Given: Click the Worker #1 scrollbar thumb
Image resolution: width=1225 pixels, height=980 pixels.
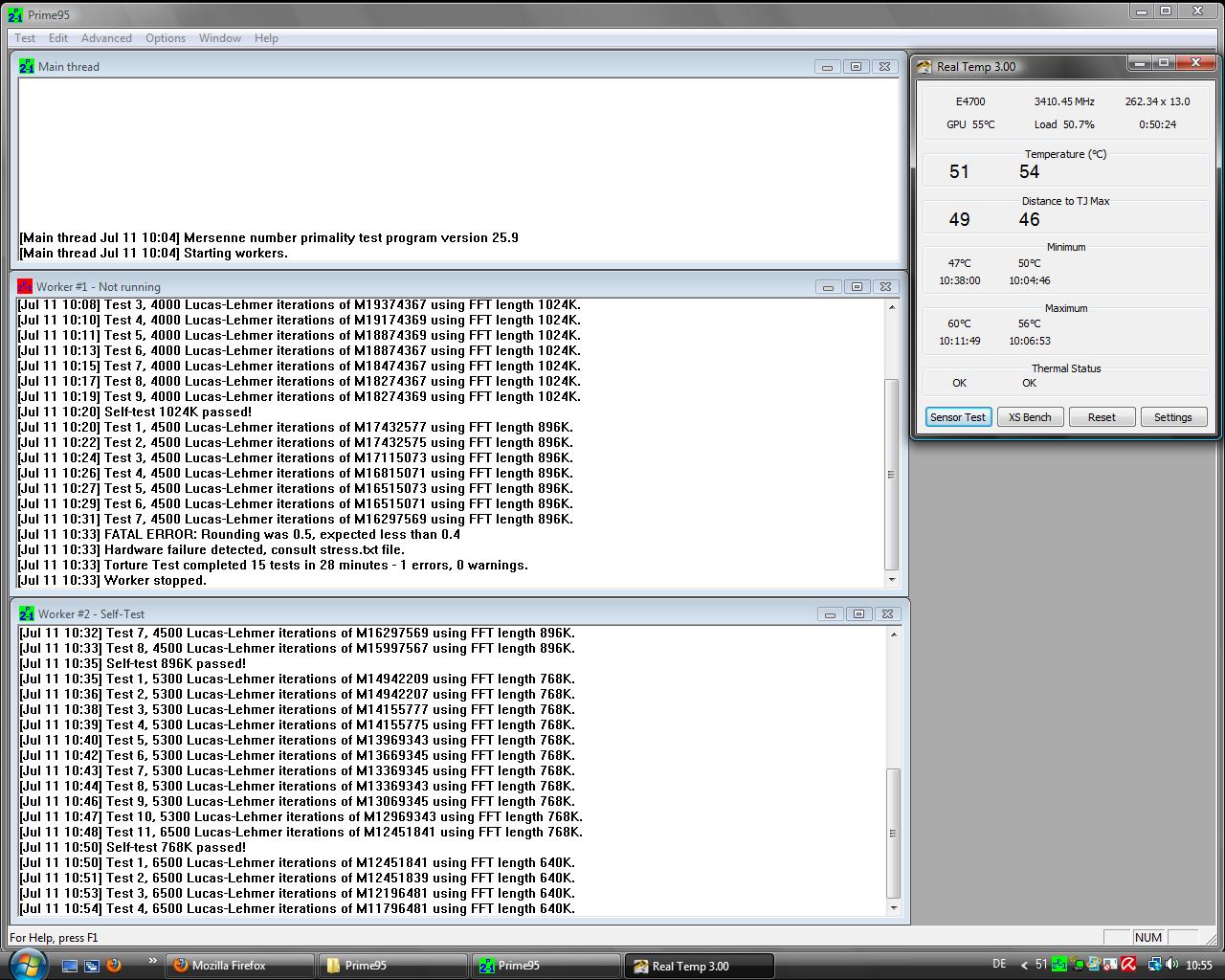Looking at the screenshot, I should 892,475.
